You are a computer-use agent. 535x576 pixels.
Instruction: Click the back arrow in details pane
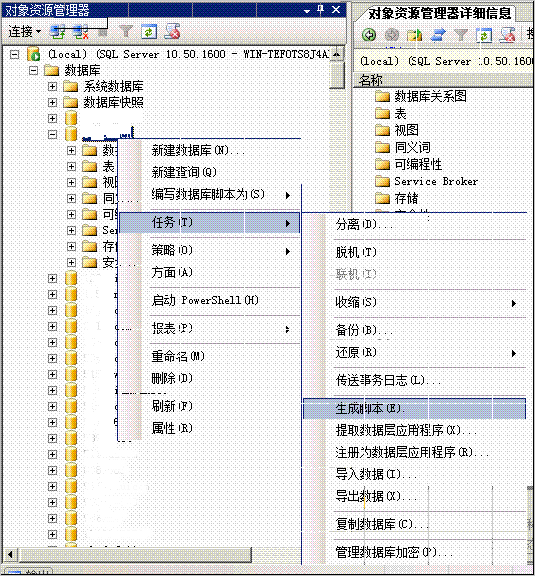click(368, 35)
